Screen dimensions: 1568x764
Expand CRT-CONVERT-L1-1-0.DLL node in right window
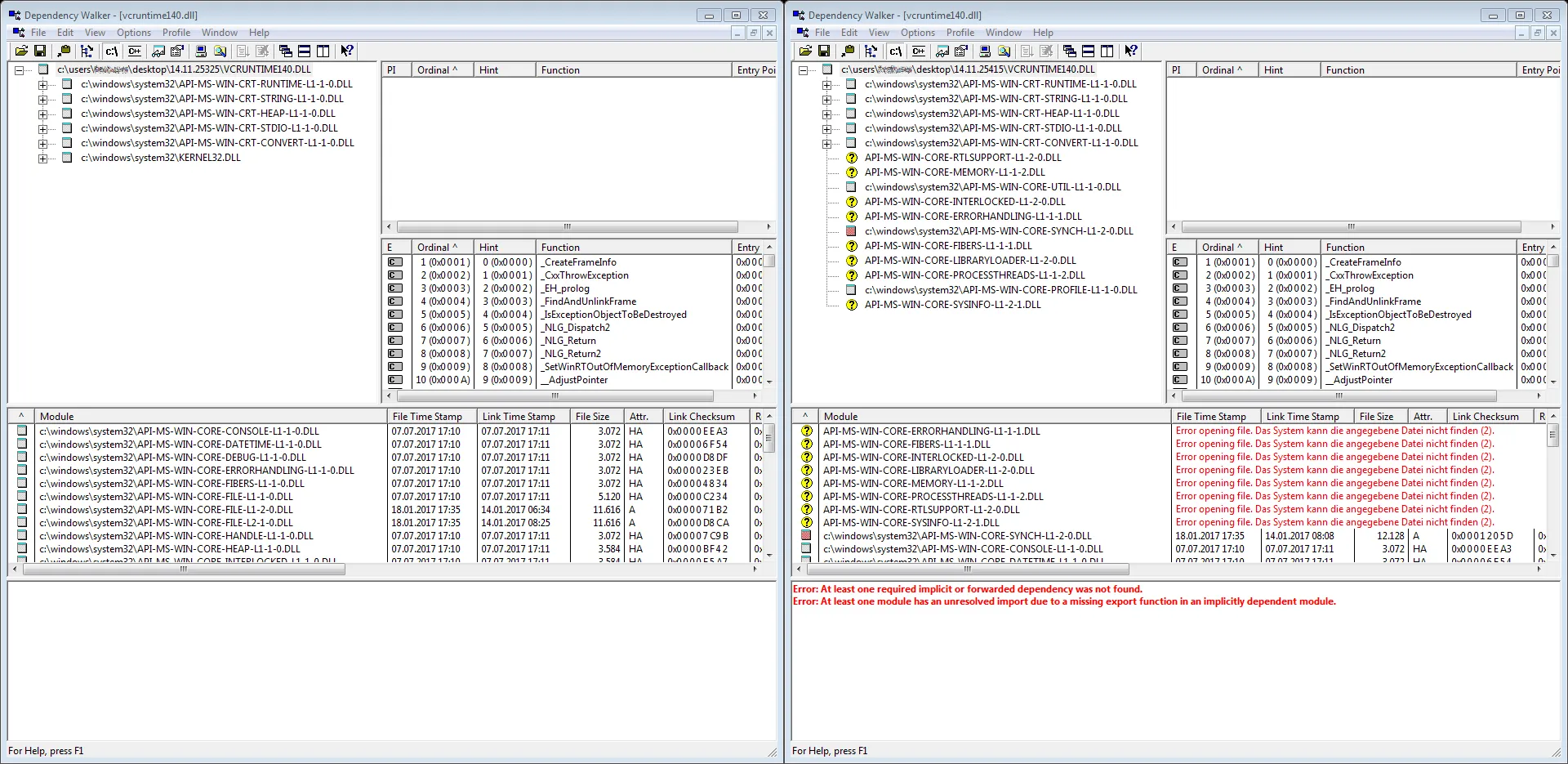click(x=826, y=144)
